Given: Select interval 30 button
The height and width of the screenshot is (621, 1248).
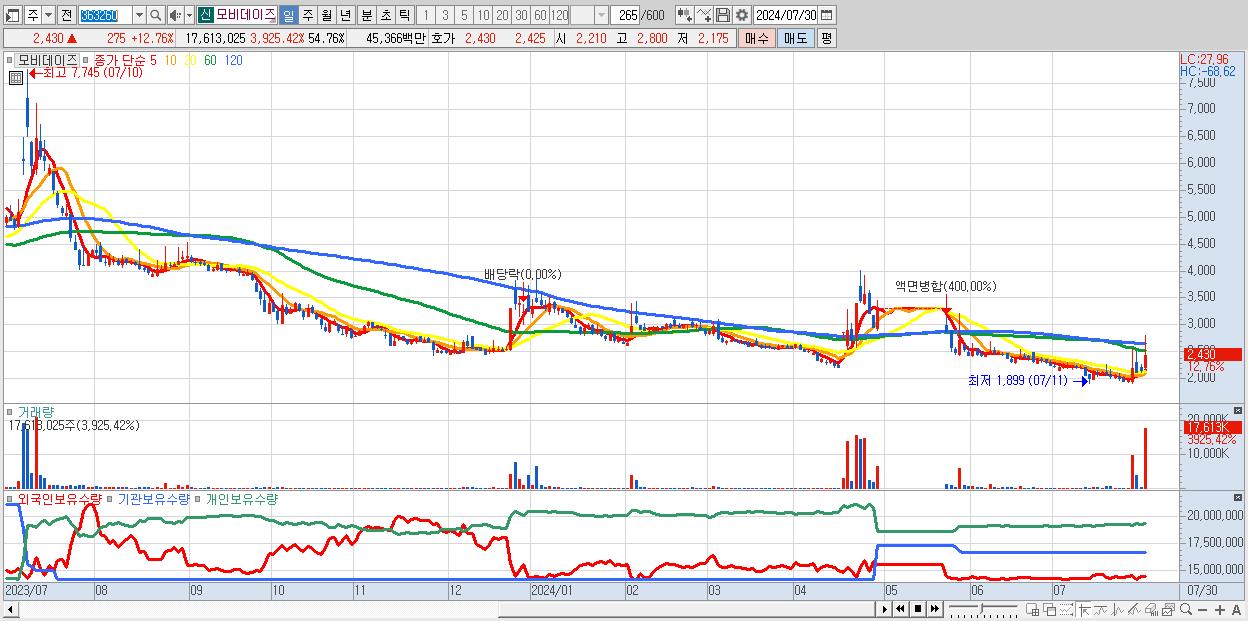Looking at the screenshot, I should tap(521, 15).
